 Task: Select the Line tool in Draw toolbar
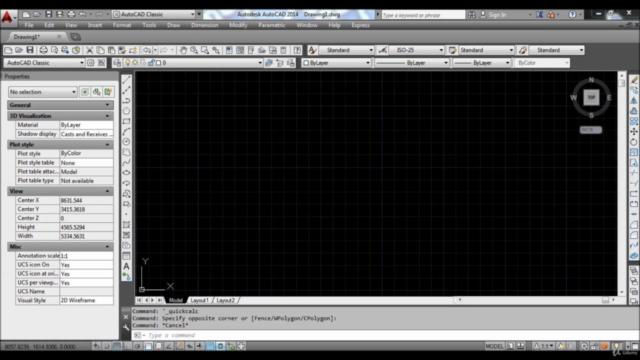coord(127,80)
